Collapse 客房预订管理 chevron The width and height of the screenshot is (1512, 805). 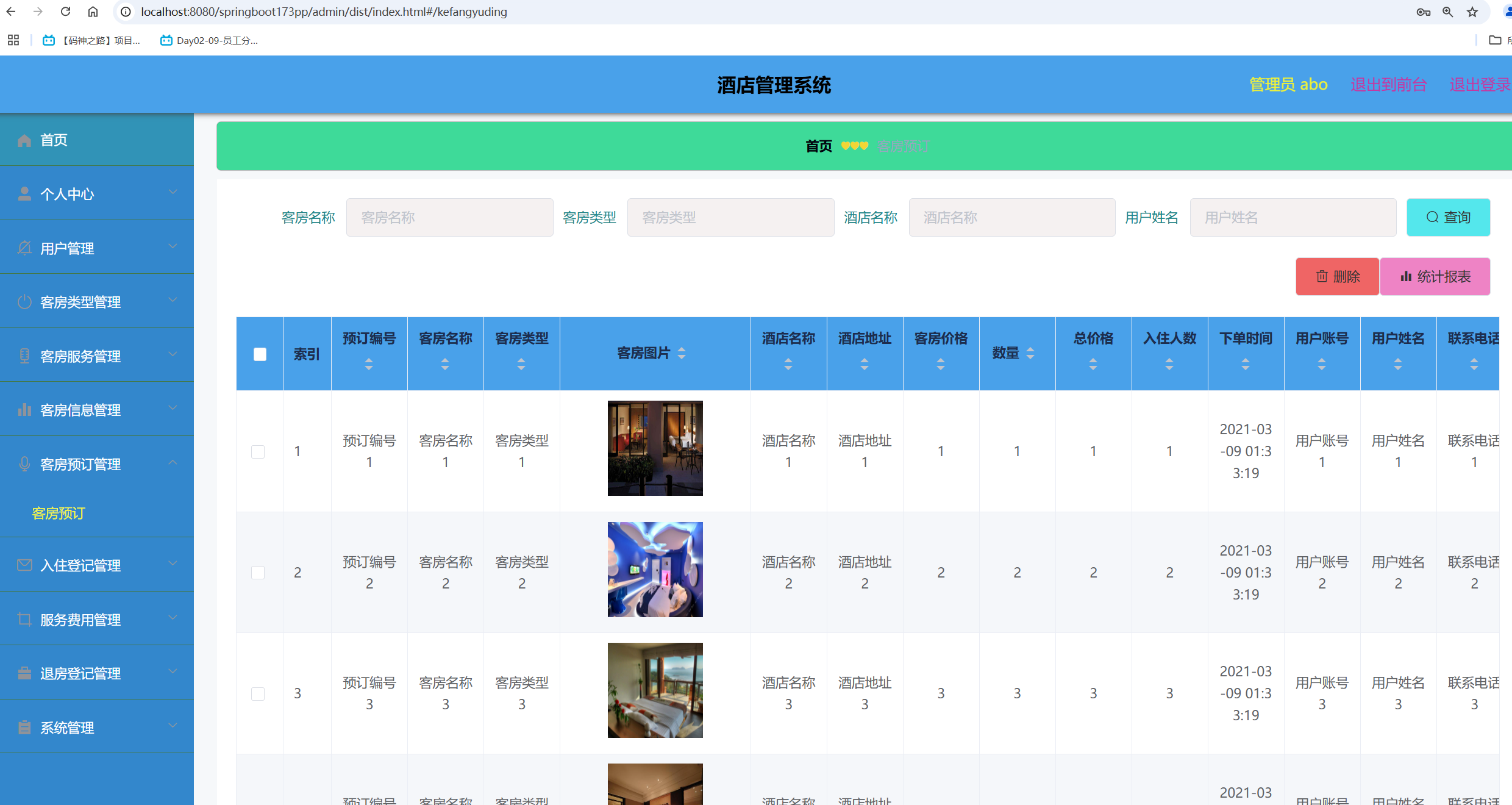pyautogui.click(x=173, y=462)
